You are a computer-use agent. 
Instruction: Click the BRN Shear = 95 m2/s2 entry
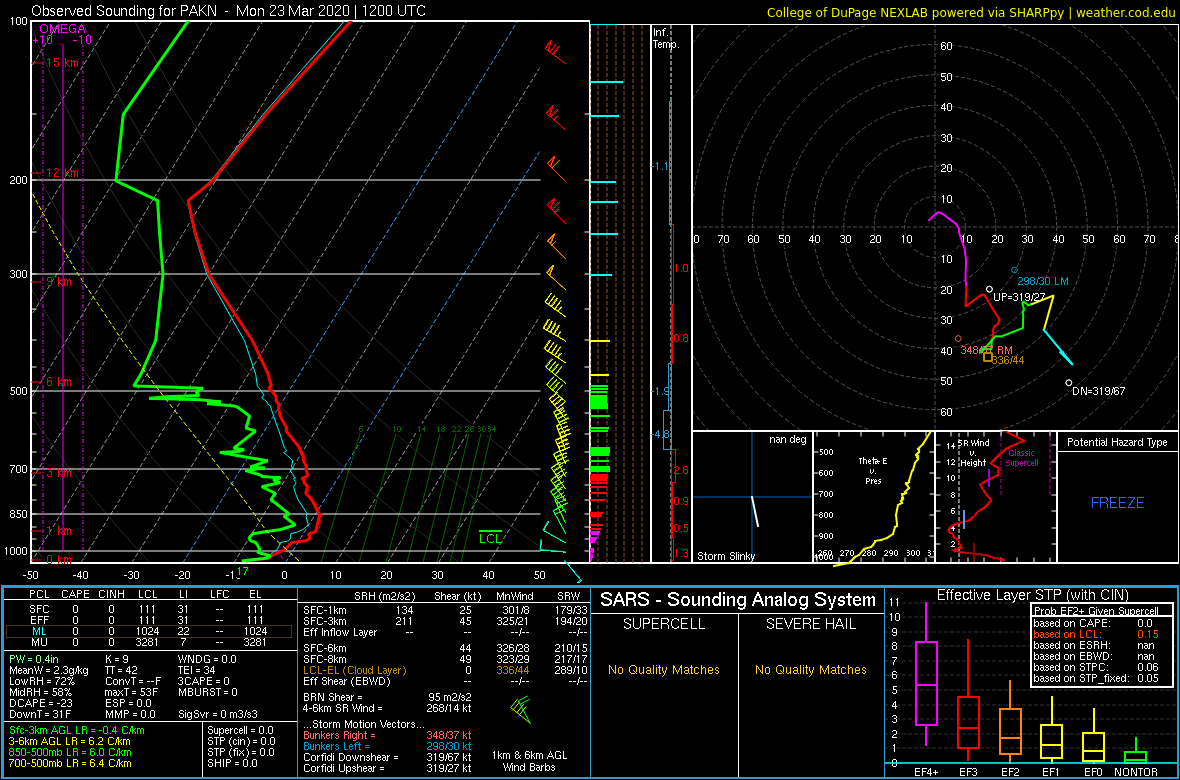[387, 697]
